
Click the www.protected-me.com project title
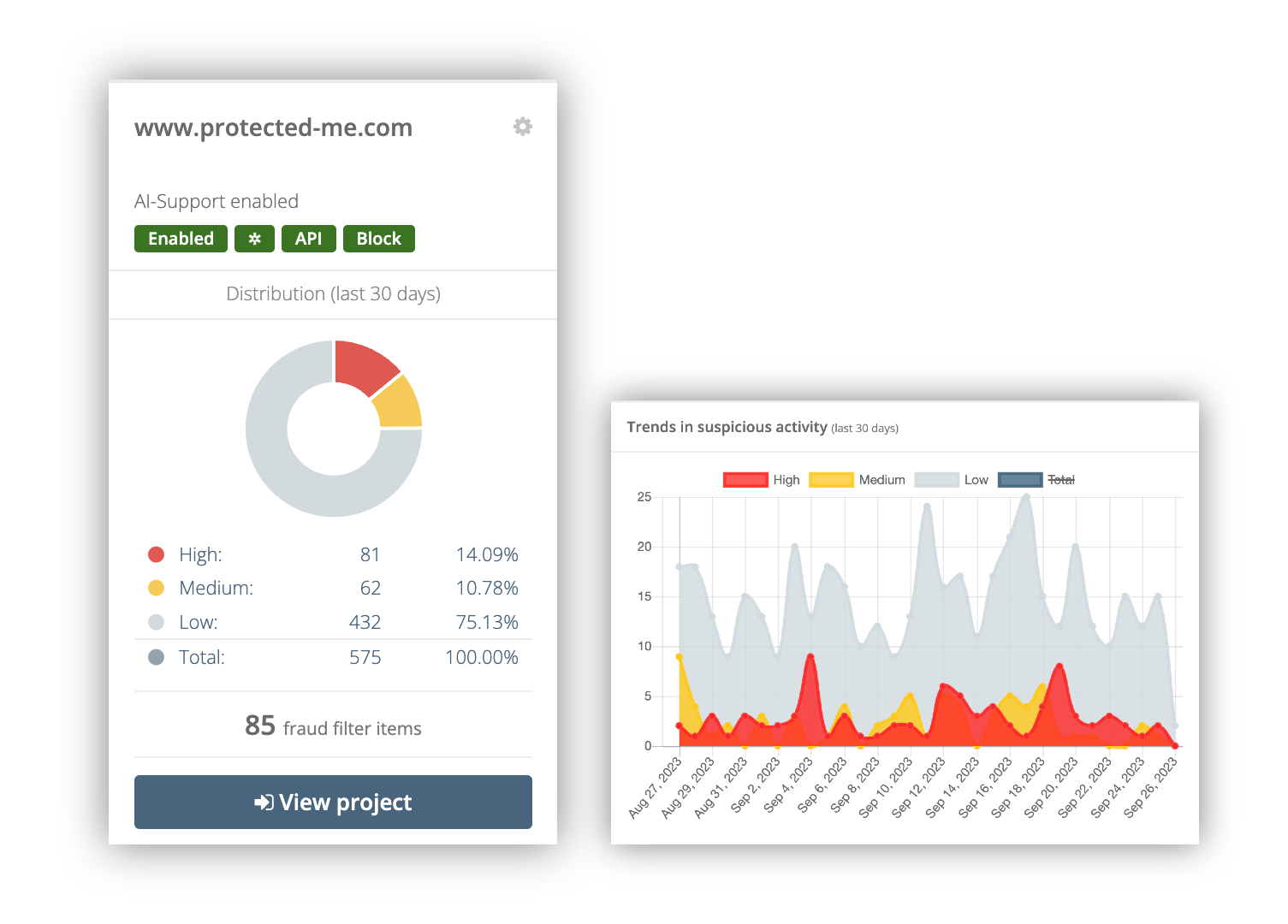(x=273, y=127)
